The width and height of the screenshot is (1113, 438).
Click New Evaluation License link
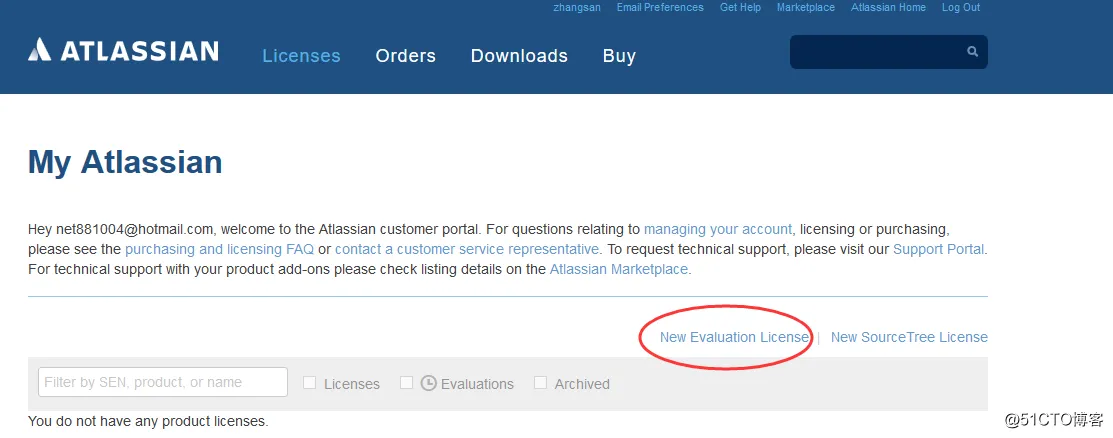coord(734,337)
